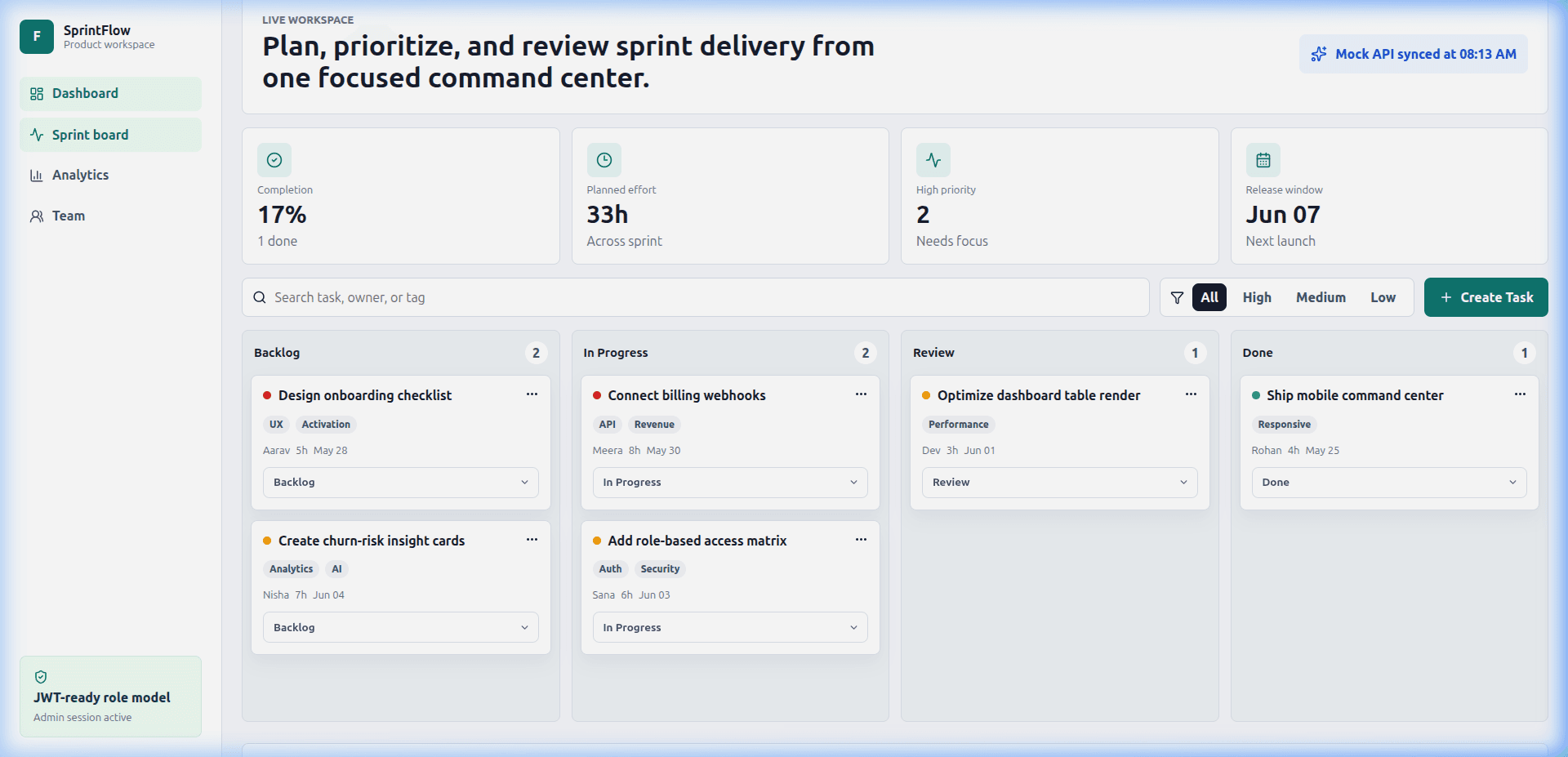
Task: Click the Dashboard grid icon
Action: click(37, 94)
